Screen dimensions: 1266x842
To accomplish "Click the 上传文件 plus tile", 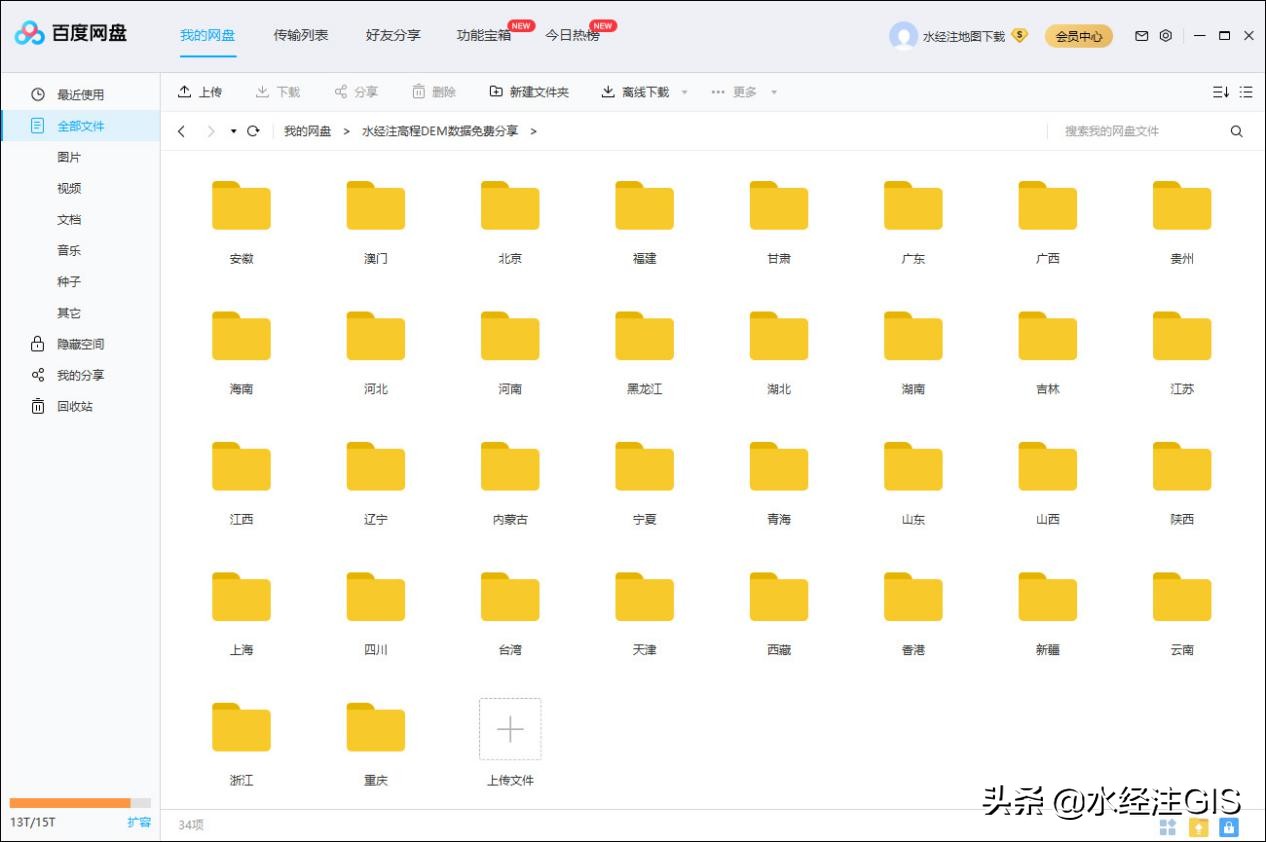I will 510,729.
